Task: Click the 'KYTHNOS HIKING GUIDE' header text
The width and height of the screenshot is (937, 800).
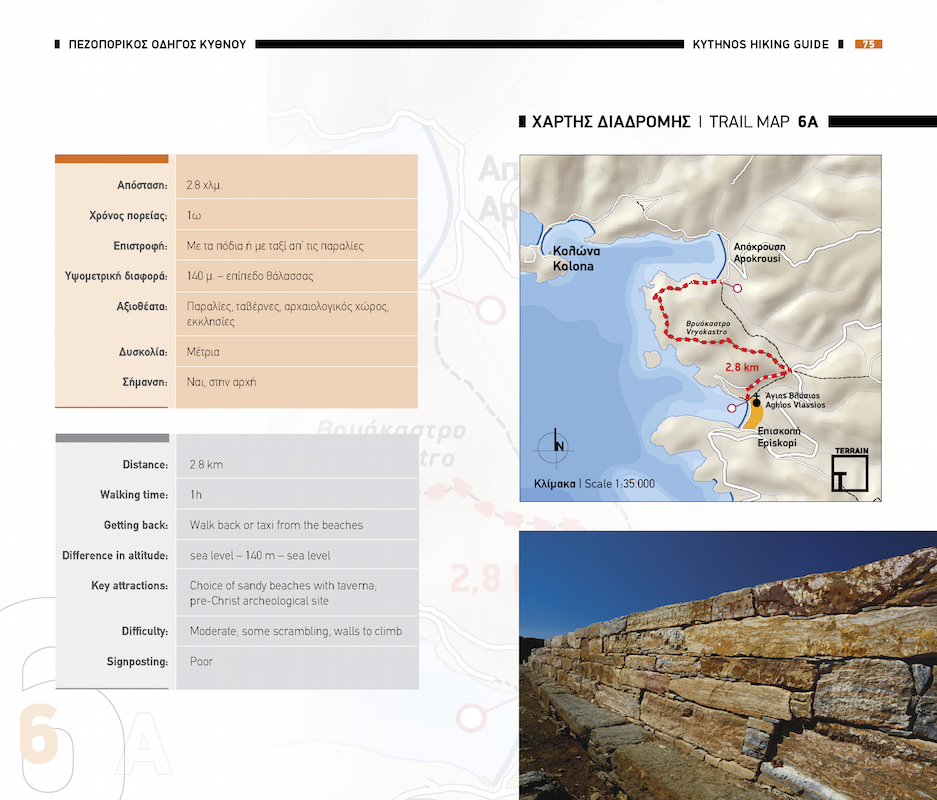Action: tap(760, 44)
